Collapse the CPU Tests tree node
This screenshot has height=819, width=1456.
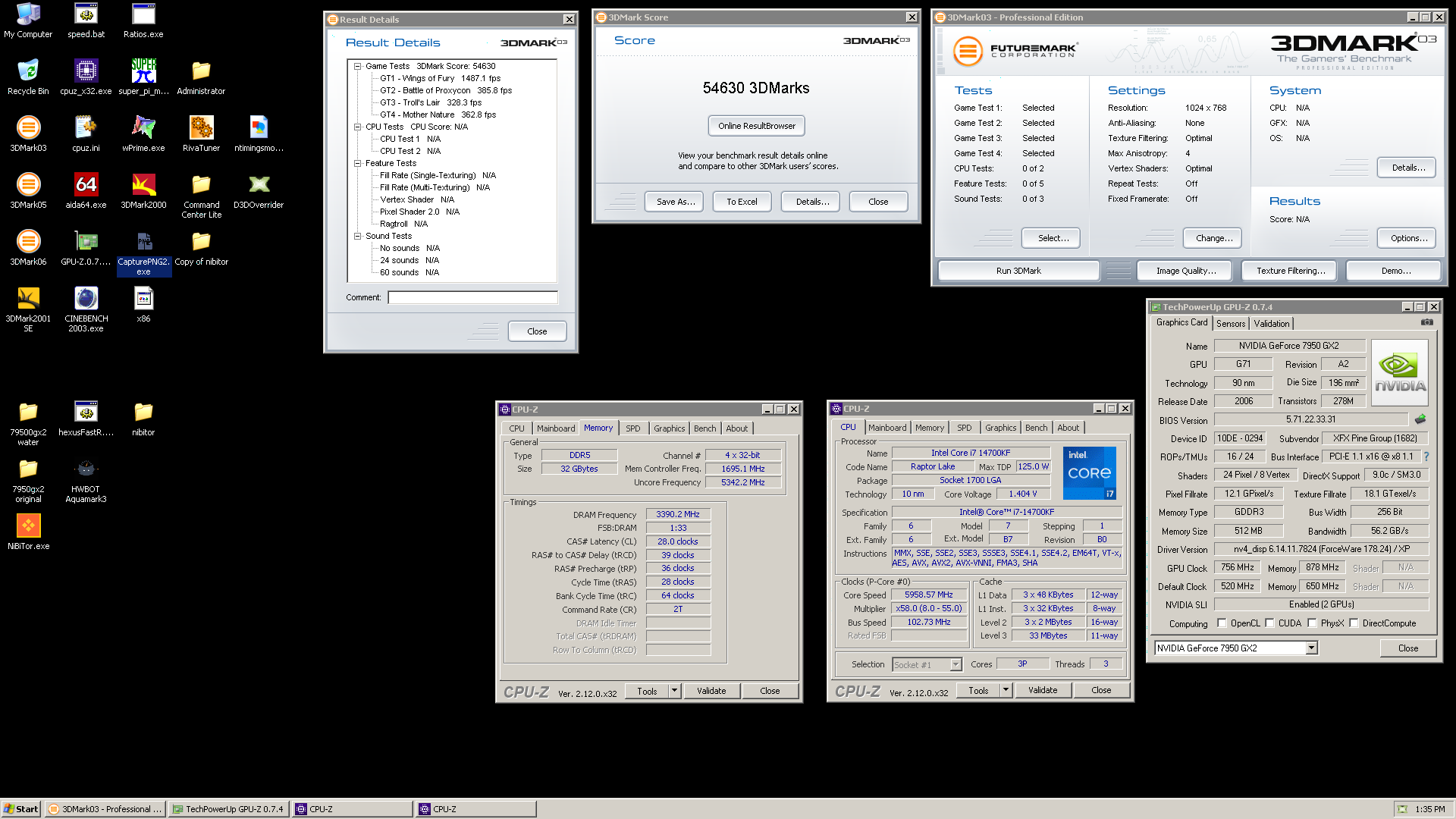pyautogui.click(x=357, y=127)
